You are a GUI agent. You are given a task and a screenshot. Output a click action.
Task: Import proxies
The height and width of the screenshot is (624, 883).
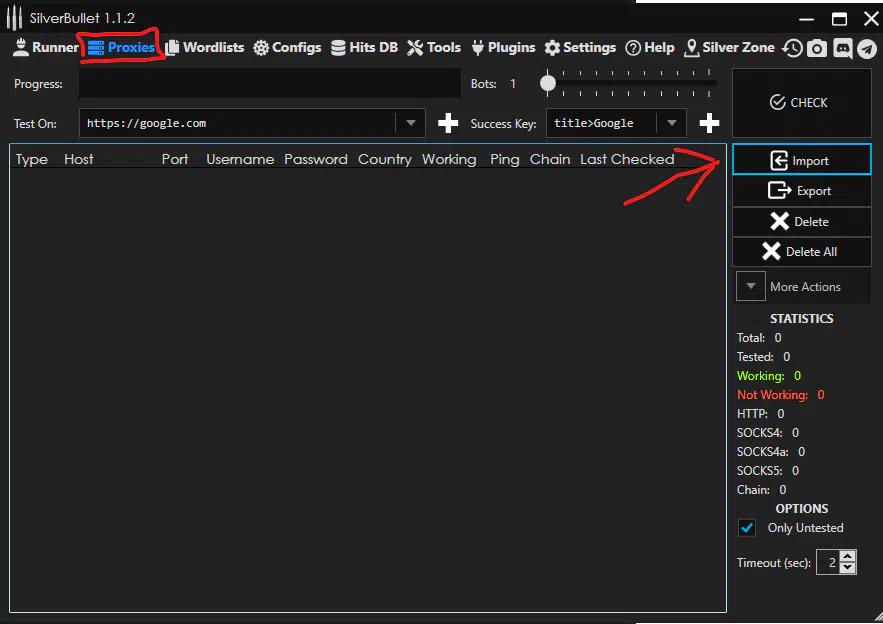pos(801,160)
